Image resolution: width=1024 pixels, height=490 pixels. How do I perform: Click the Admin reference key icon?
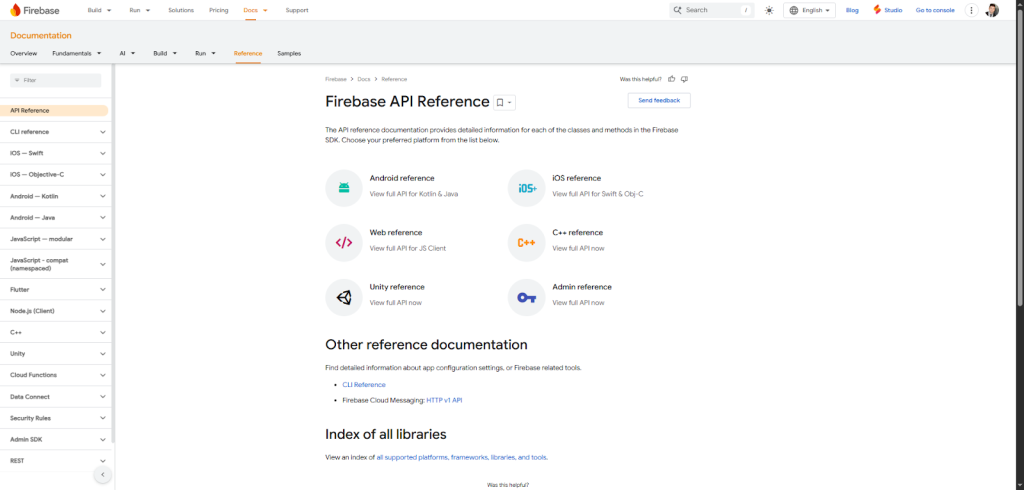(526, 297)
